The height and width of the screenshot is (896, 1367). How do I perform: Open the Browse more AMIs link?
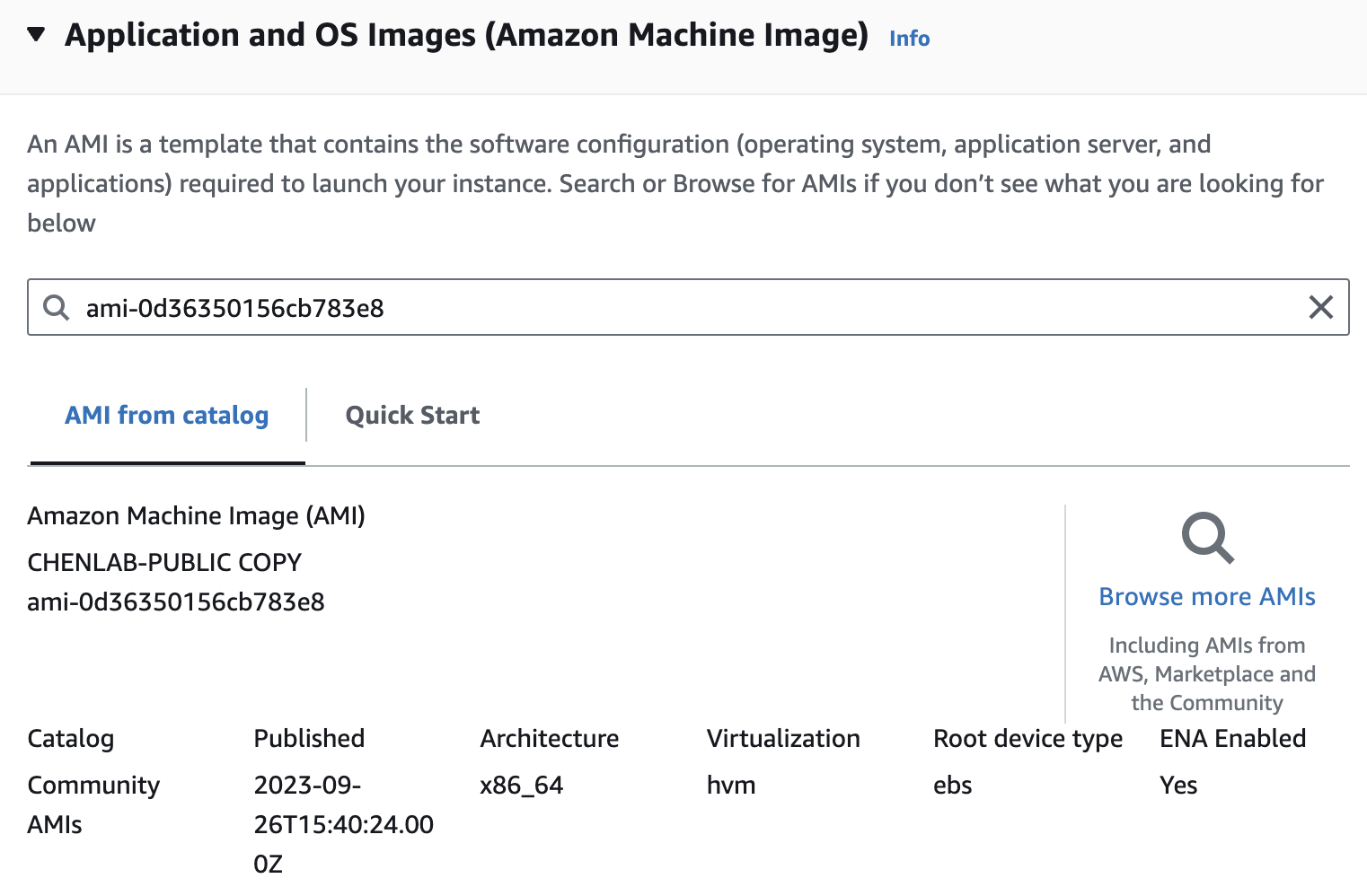(1207, 597)
